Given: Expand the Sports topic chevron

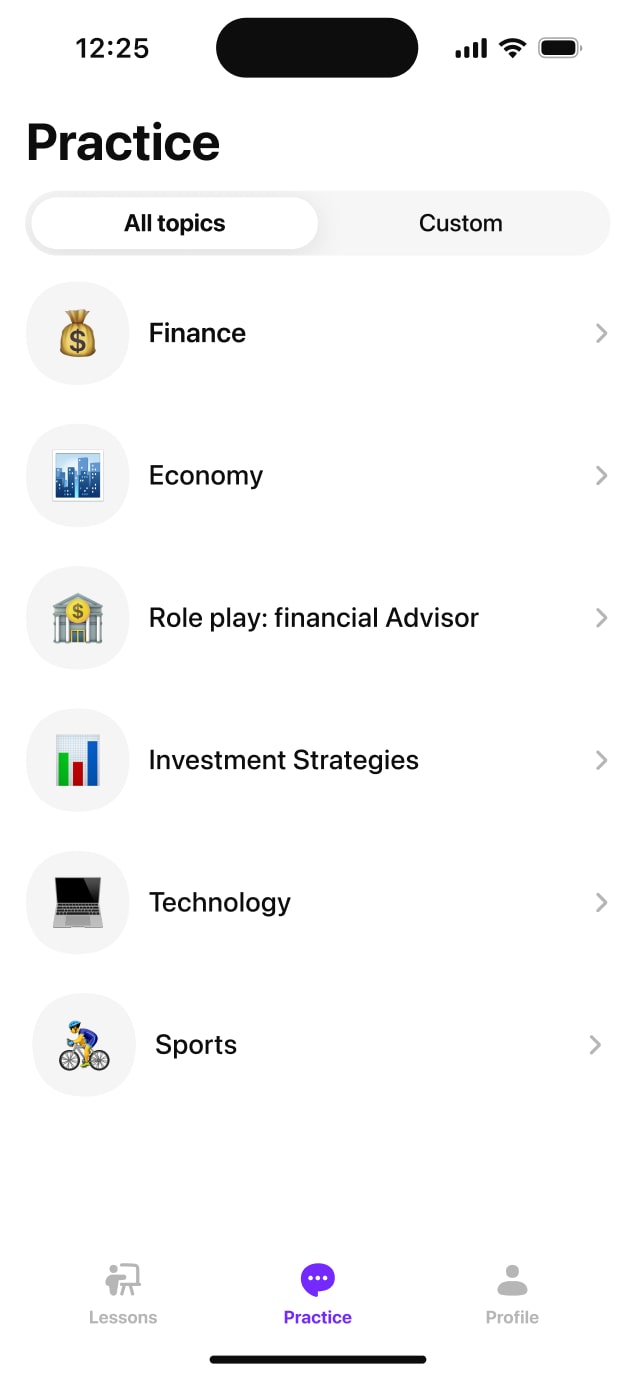Looking at the screenshot, I should point(596,1045).
